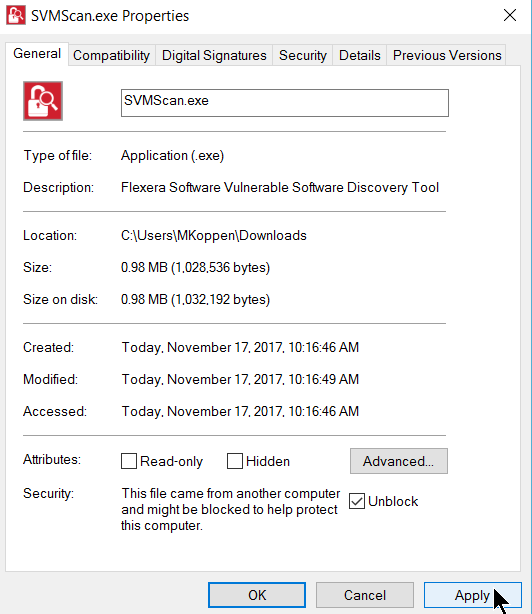View the Details tab
532x614 pixels.
[359, 55]
